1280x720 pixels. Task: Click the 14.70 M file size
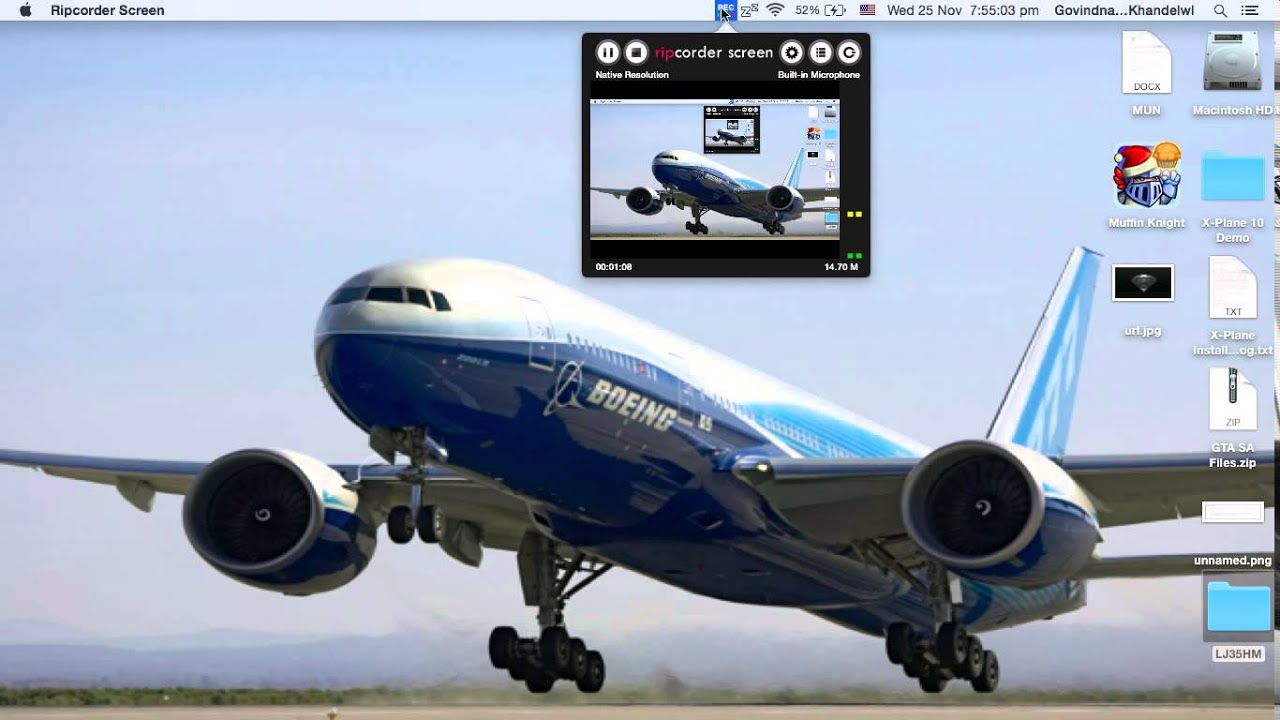tap(841, 267)
